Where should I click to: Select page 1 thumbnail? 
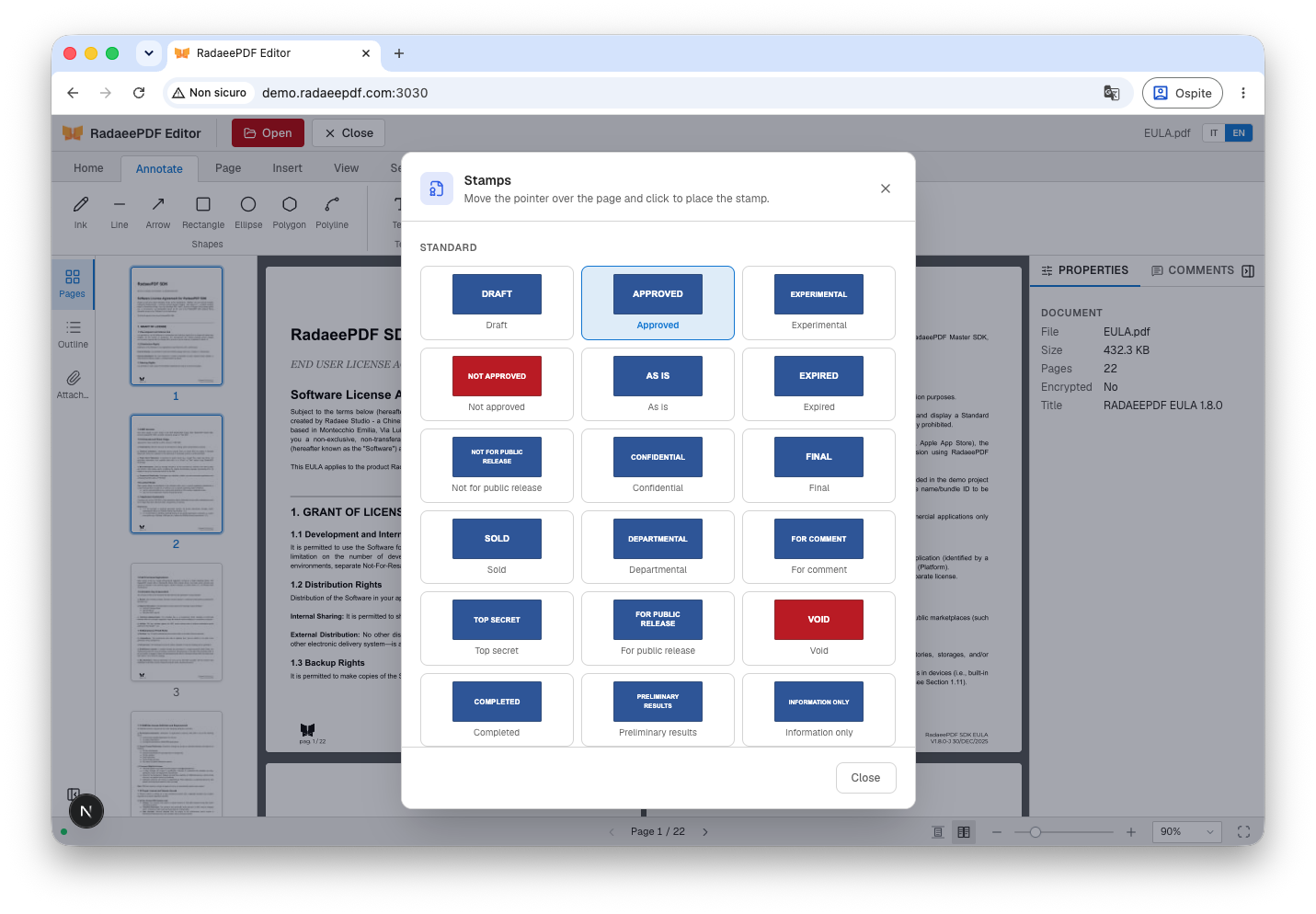177,326
